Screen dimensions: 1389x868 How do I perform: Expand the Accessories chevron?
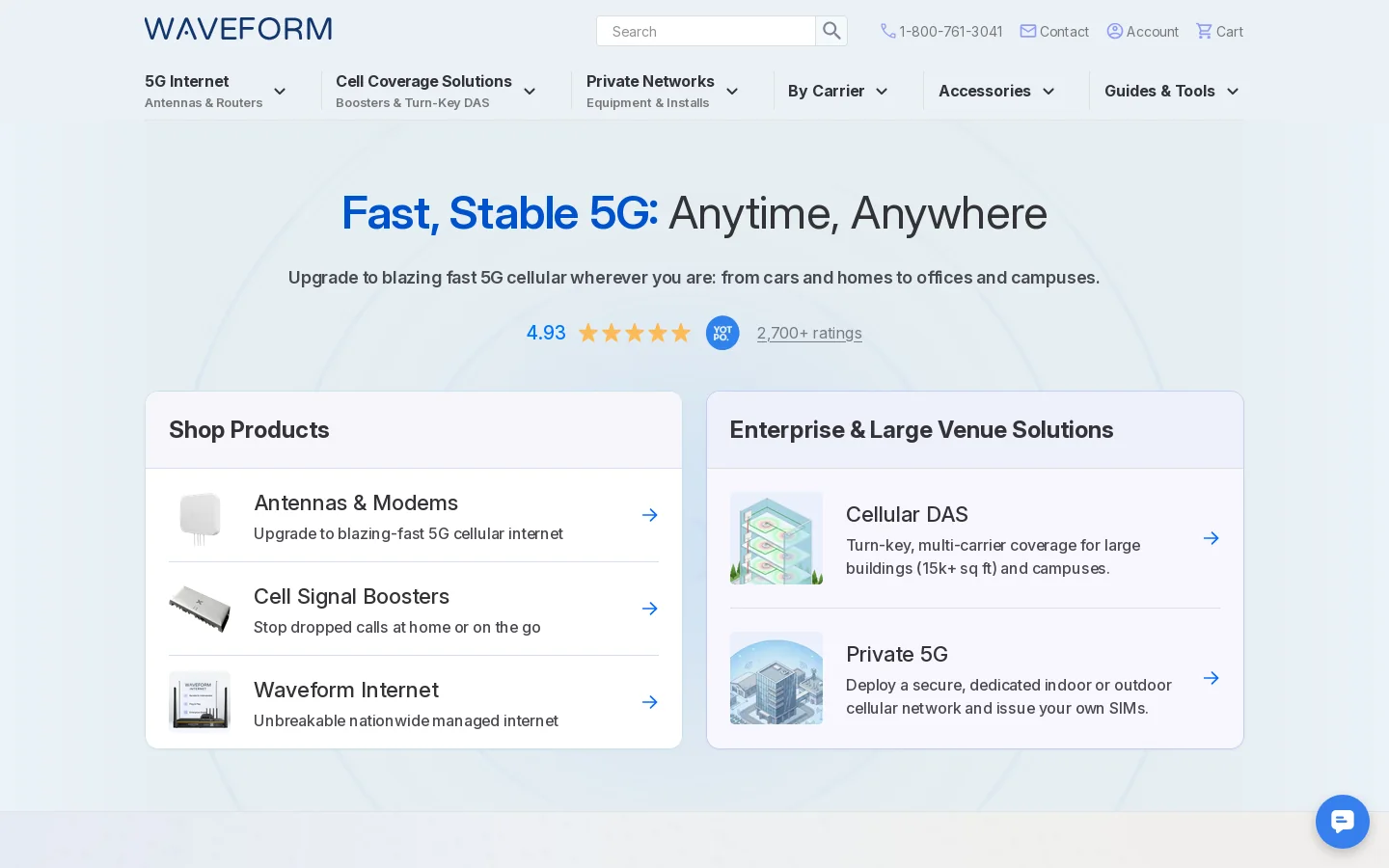tap(1049, 92)
